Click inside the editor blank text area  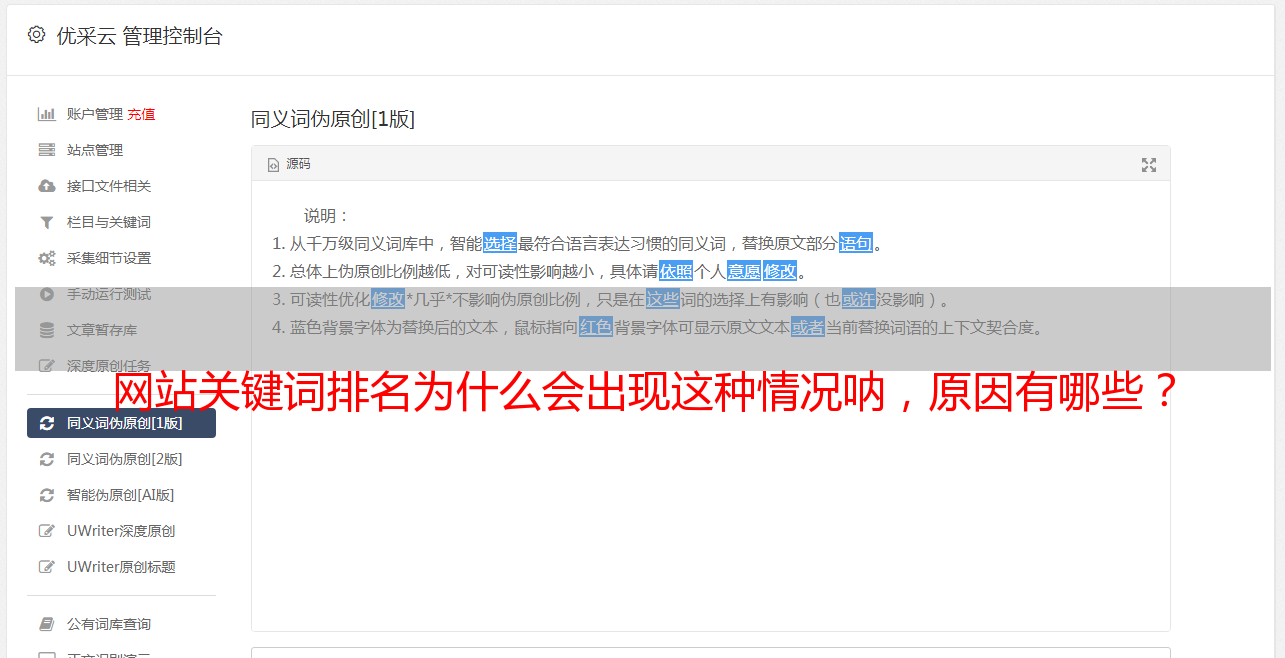(710, 500)
